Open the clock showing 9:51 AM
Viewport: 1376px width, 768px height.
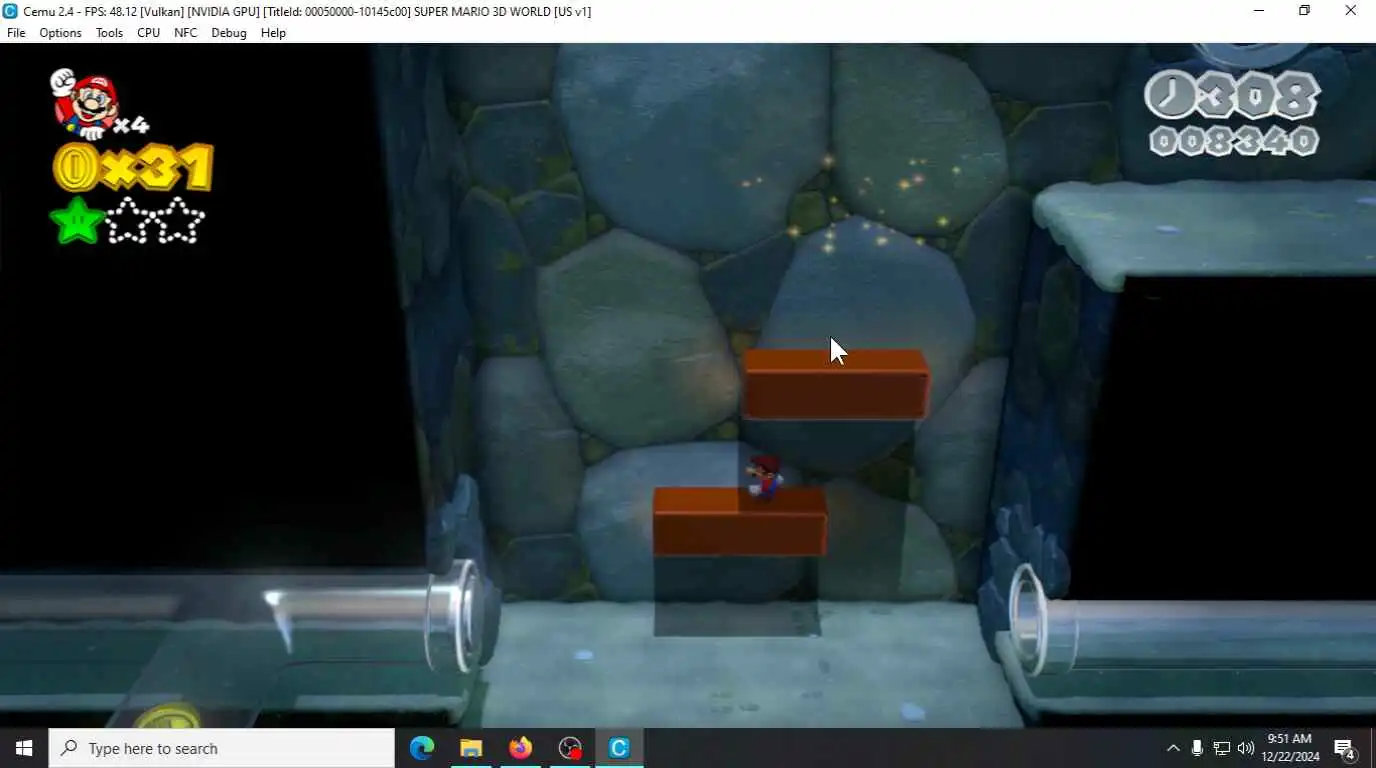pos(1290,748)
